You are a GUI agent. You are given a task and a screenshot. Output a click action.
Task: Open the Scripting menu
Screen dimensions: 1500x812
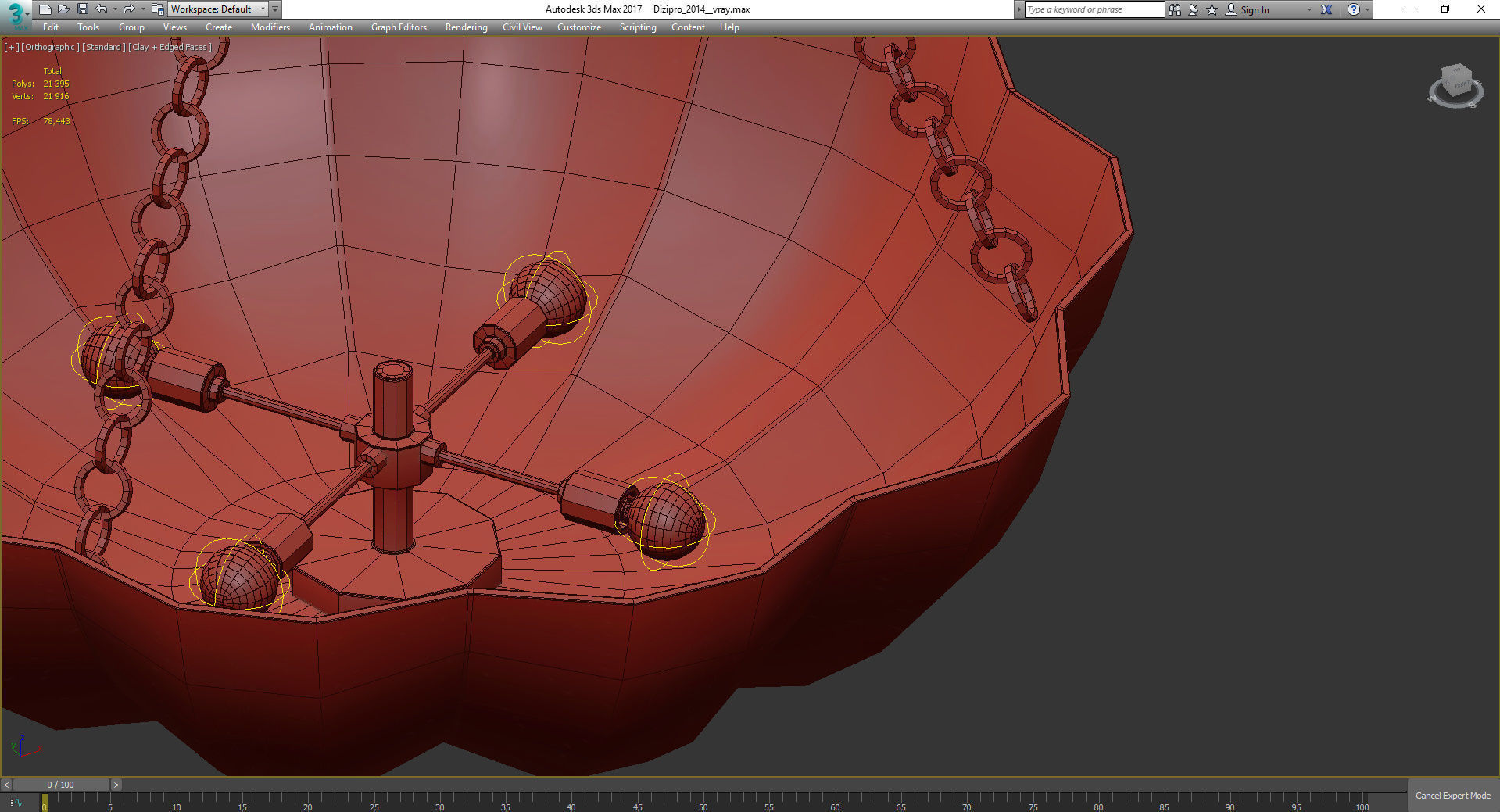click(638, 27)
